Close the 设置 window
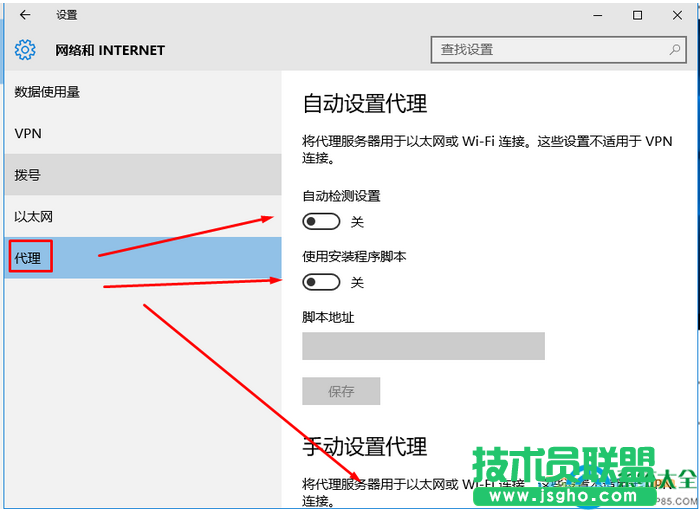The height and width of the screenshot is (512, 700). click(x=677, y=15)
